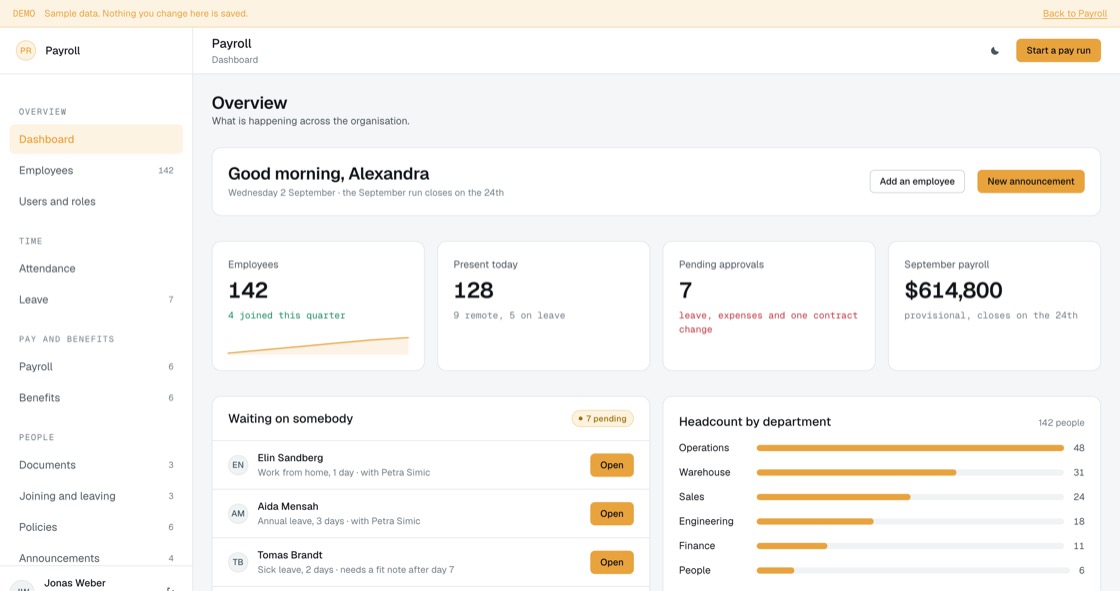1120x591 pixels.
Task: Toggle dark mode with the moon icon
Action: [x=994, y=51]
